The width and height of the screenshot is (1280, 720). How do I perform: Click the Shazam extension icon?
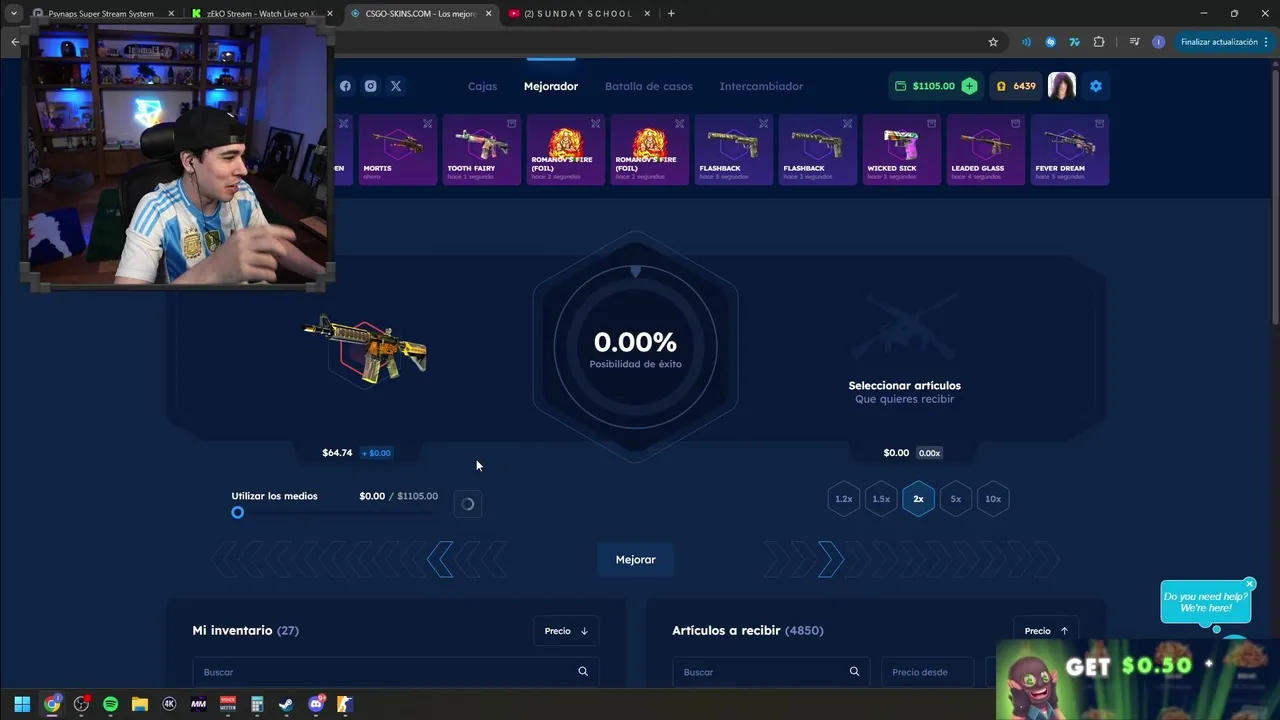click(x=1050, y=42)
